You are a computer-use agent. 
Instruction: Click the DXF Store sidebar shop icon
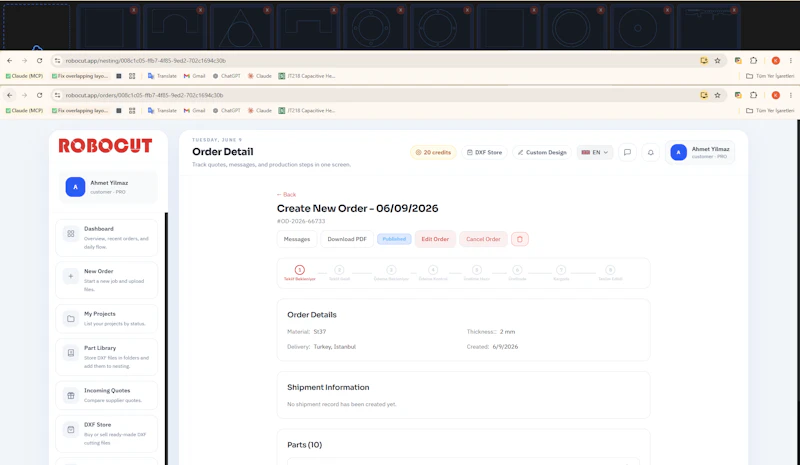71,430
